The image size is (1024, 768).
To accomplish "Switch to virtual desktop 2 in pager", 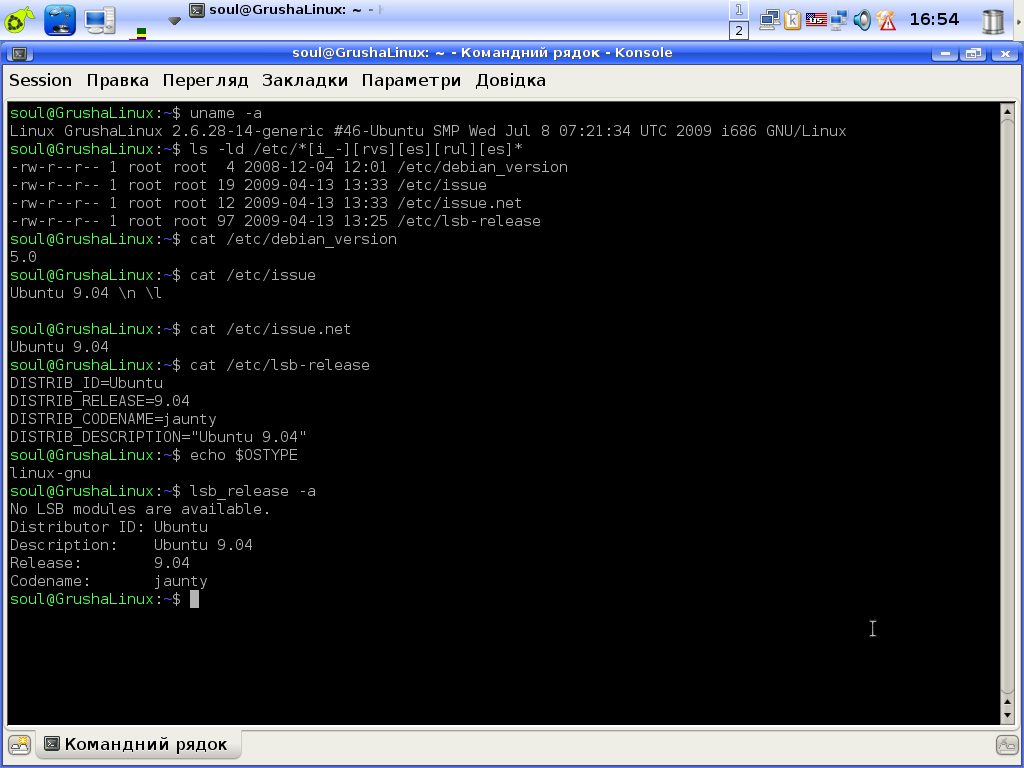I will 739,30.
